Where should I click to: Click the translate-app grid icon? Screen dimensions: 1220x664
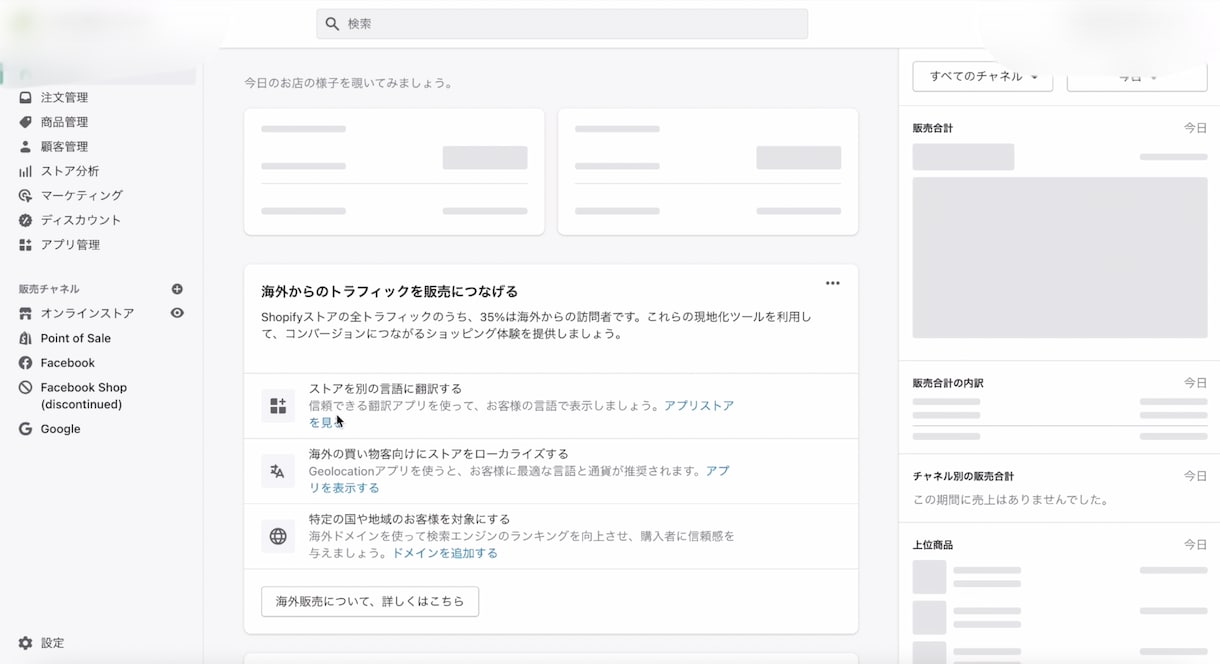click(278, 406)
